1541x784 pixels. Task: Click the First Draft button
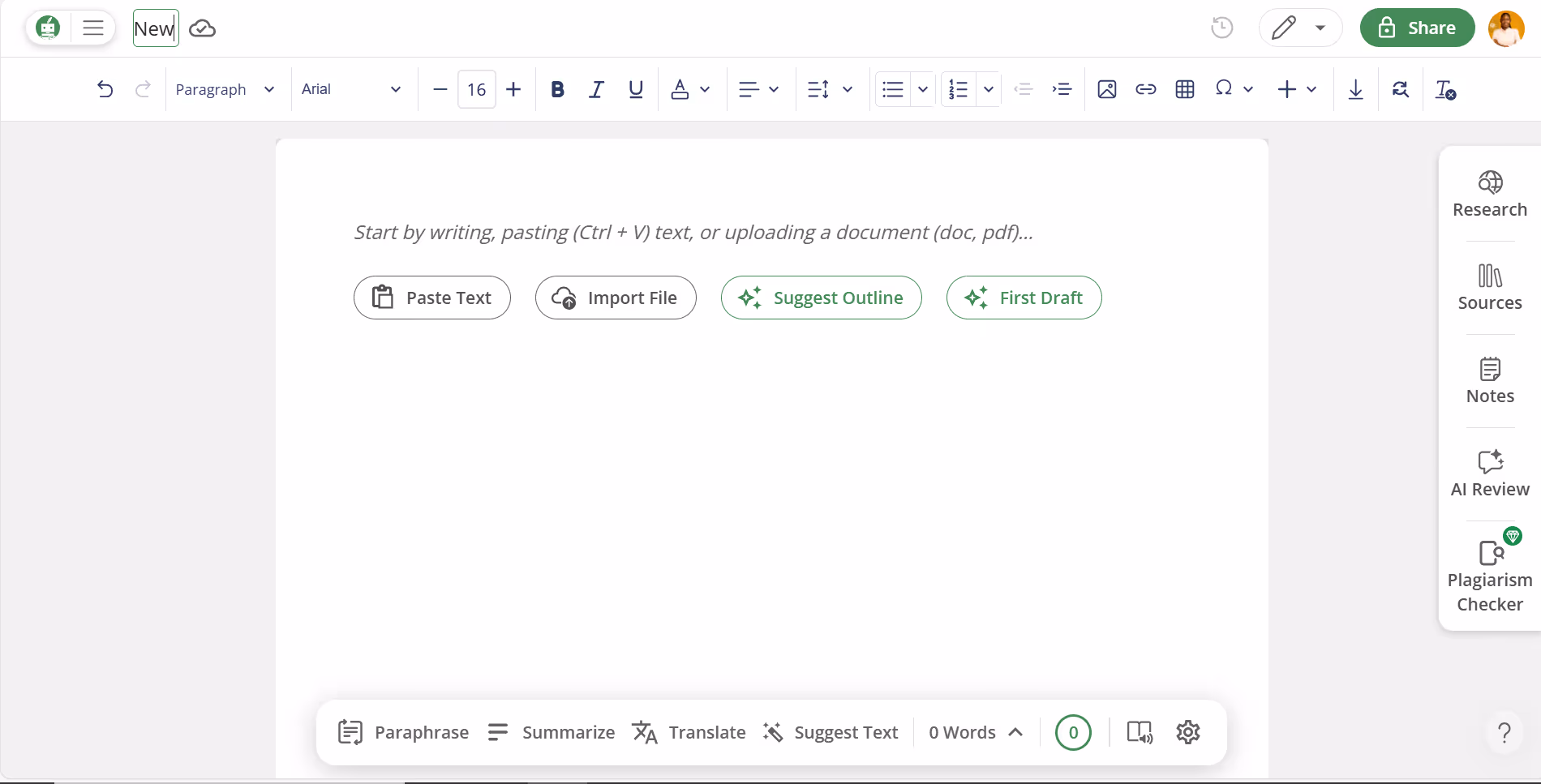[x=1024, y=298]
